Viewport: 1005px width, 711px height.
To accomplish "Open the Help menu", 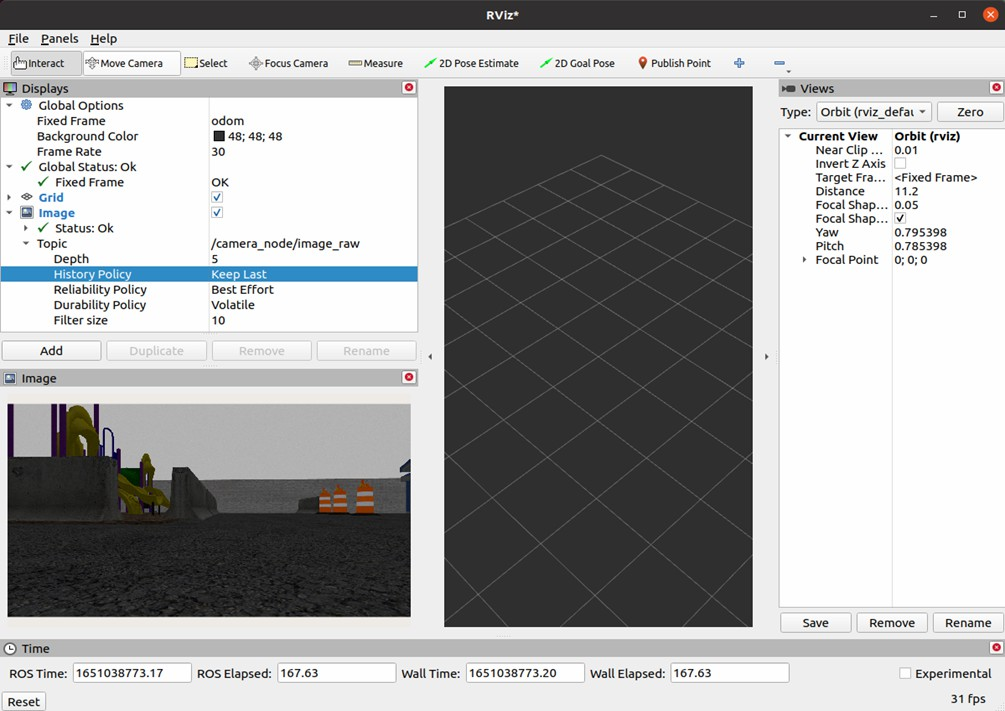I will tap(103, 38).
